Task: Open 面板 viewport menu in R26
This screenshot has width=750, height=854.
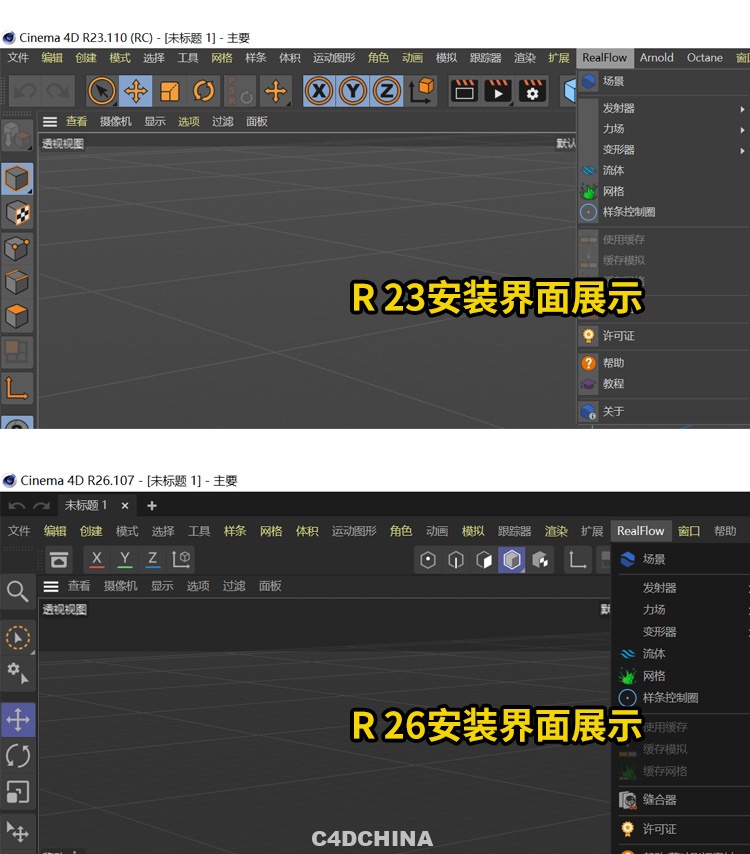Action: (270, 586)
